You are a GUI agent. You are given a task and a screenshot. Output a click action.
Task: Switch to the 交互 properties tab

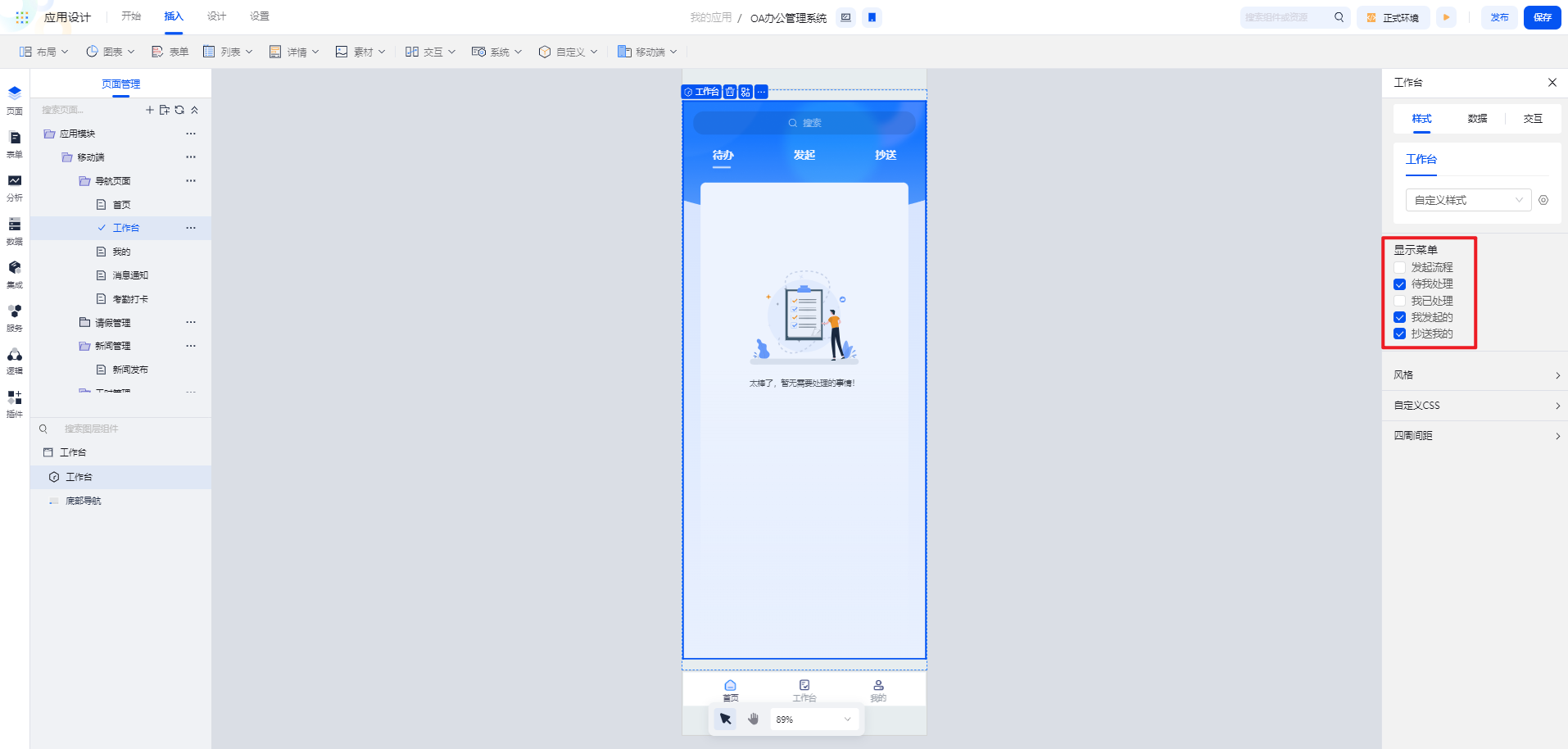(1533, 119)
